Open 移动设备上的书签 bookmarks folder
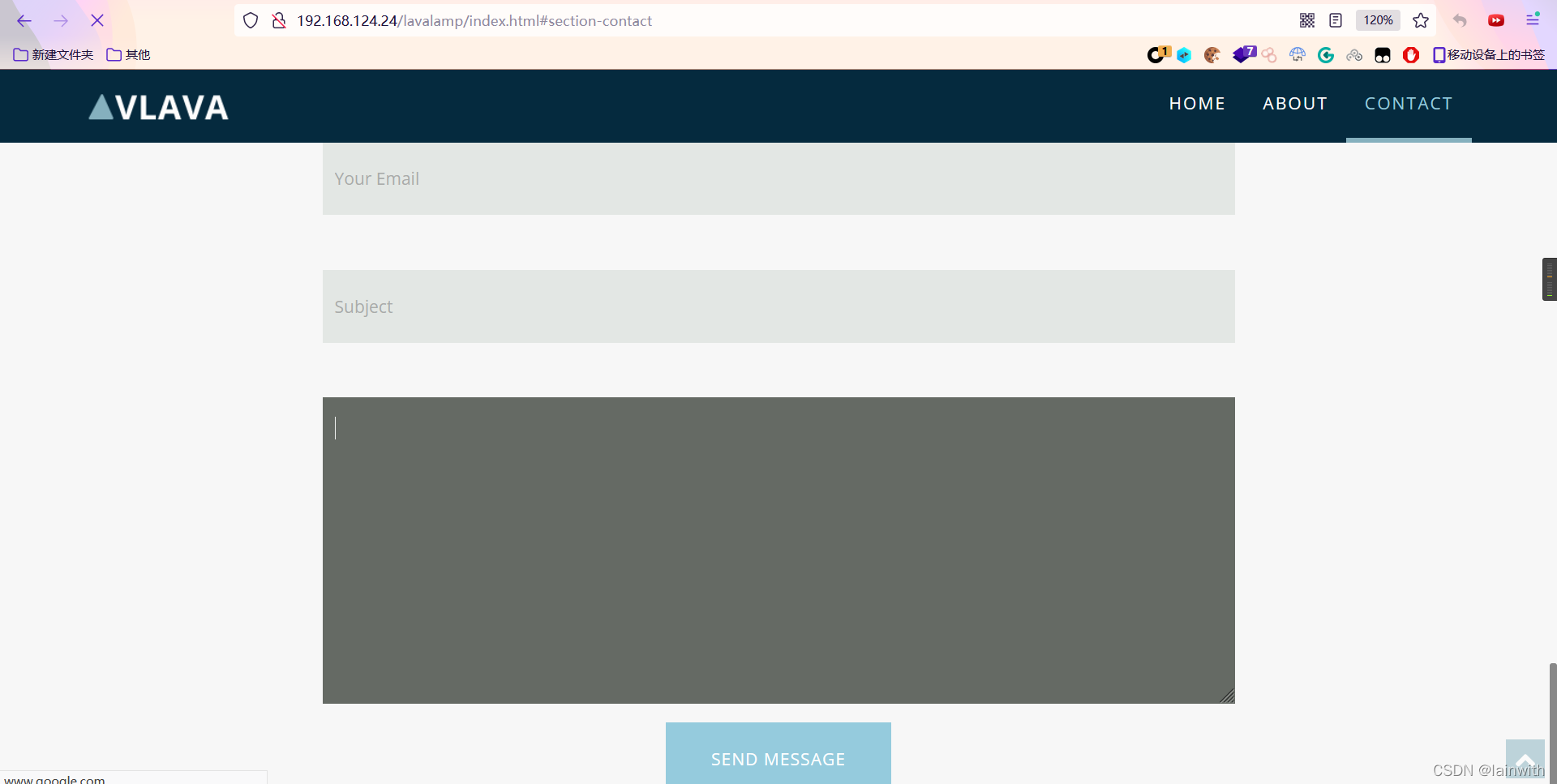 point(1489,55)
